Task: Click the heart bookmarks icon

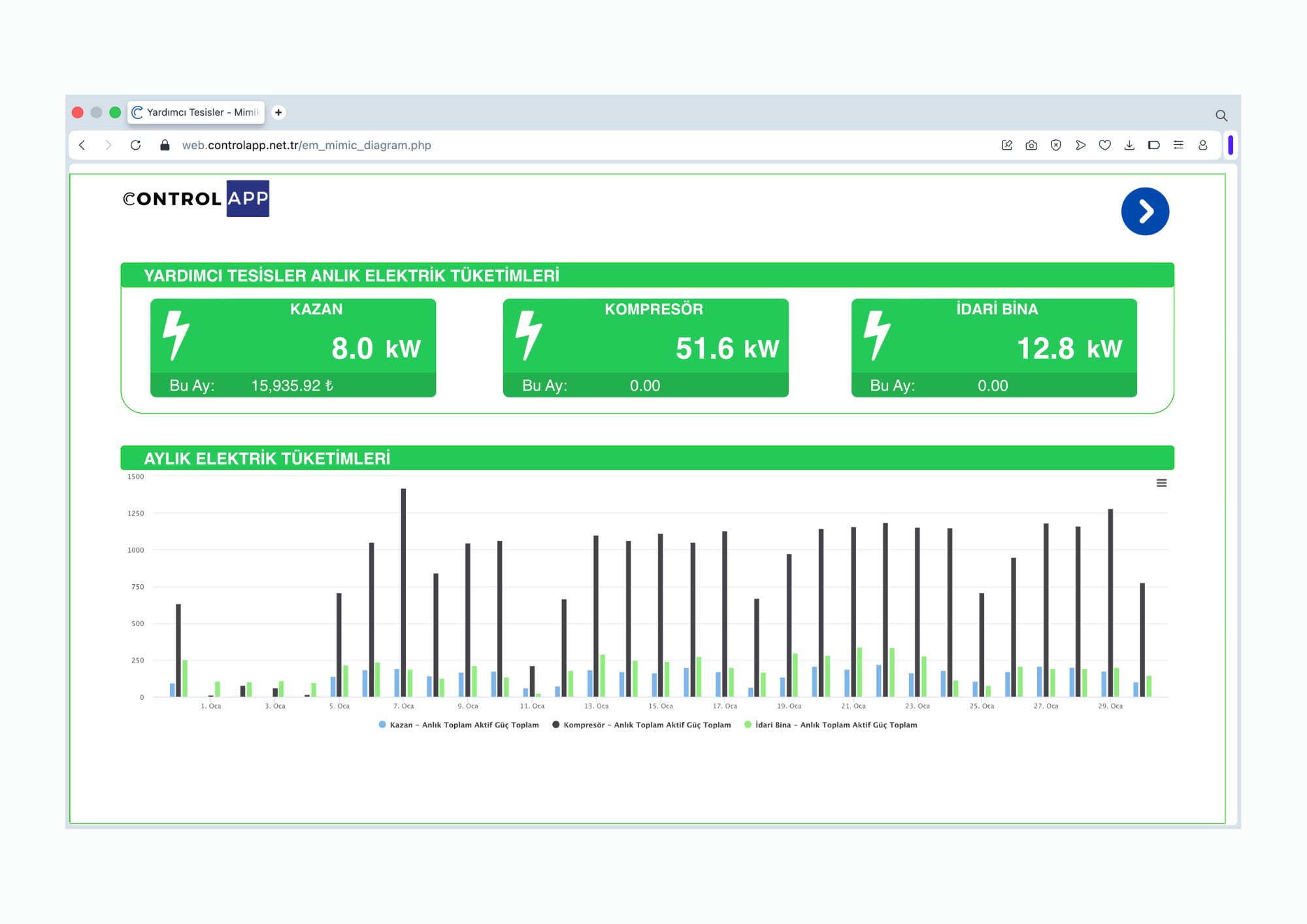Action: pyautogui.click(x=1104, y=145)
